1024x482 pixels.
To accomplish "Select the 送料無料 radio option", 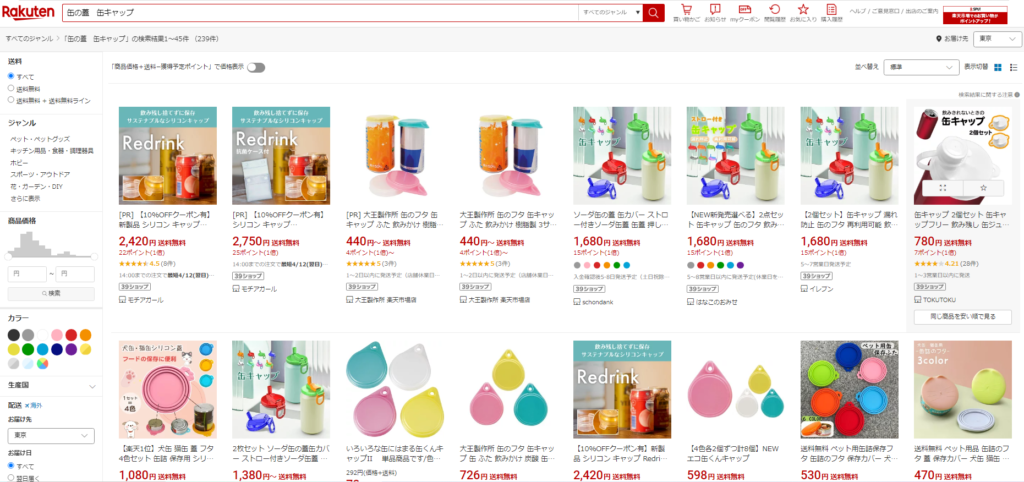I will coord(10,88).
